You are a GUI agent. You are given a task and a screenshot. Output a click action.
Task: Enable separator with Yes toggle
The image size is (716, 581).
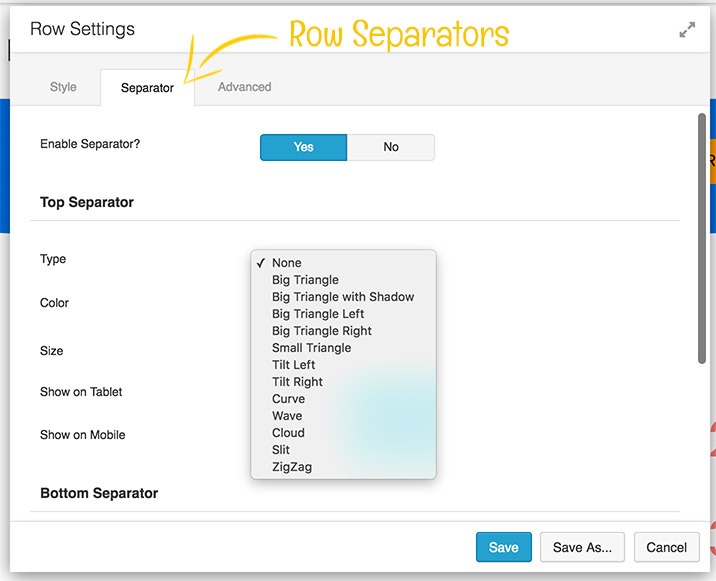[x=303, y=147]
